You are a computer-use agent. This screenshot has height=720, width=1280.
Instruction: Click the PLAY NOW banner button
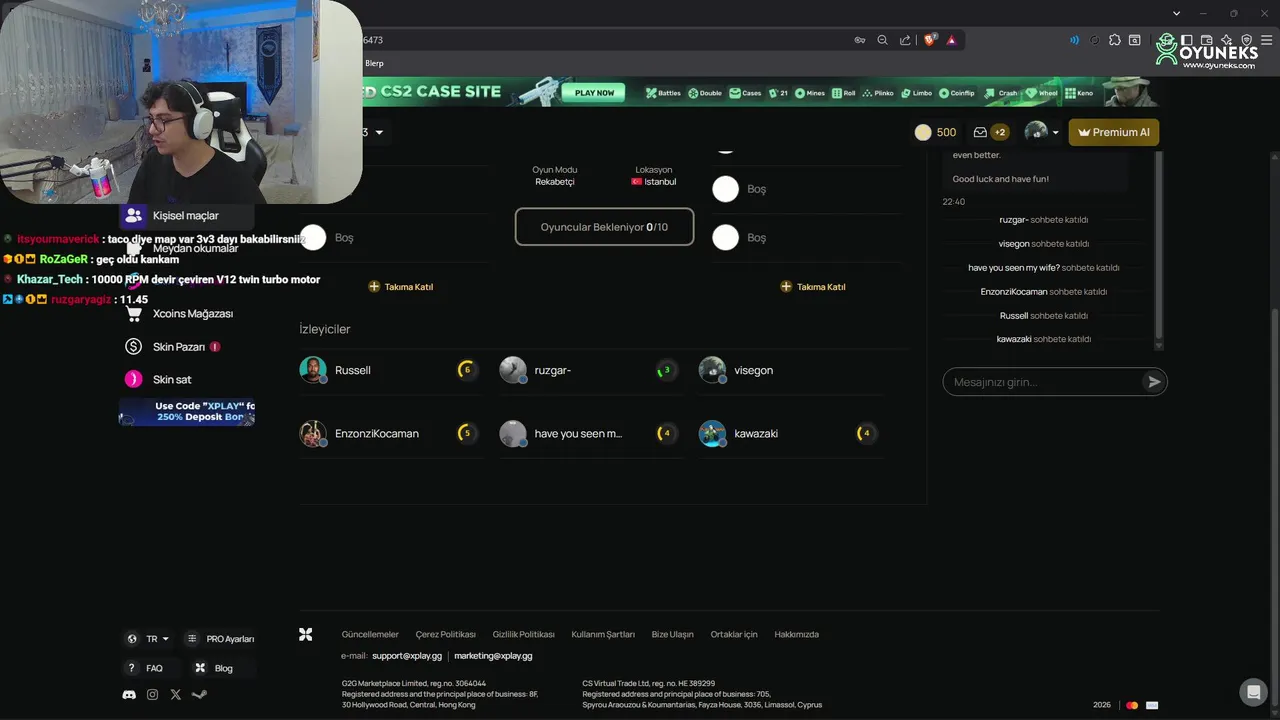tap(594, 93)
